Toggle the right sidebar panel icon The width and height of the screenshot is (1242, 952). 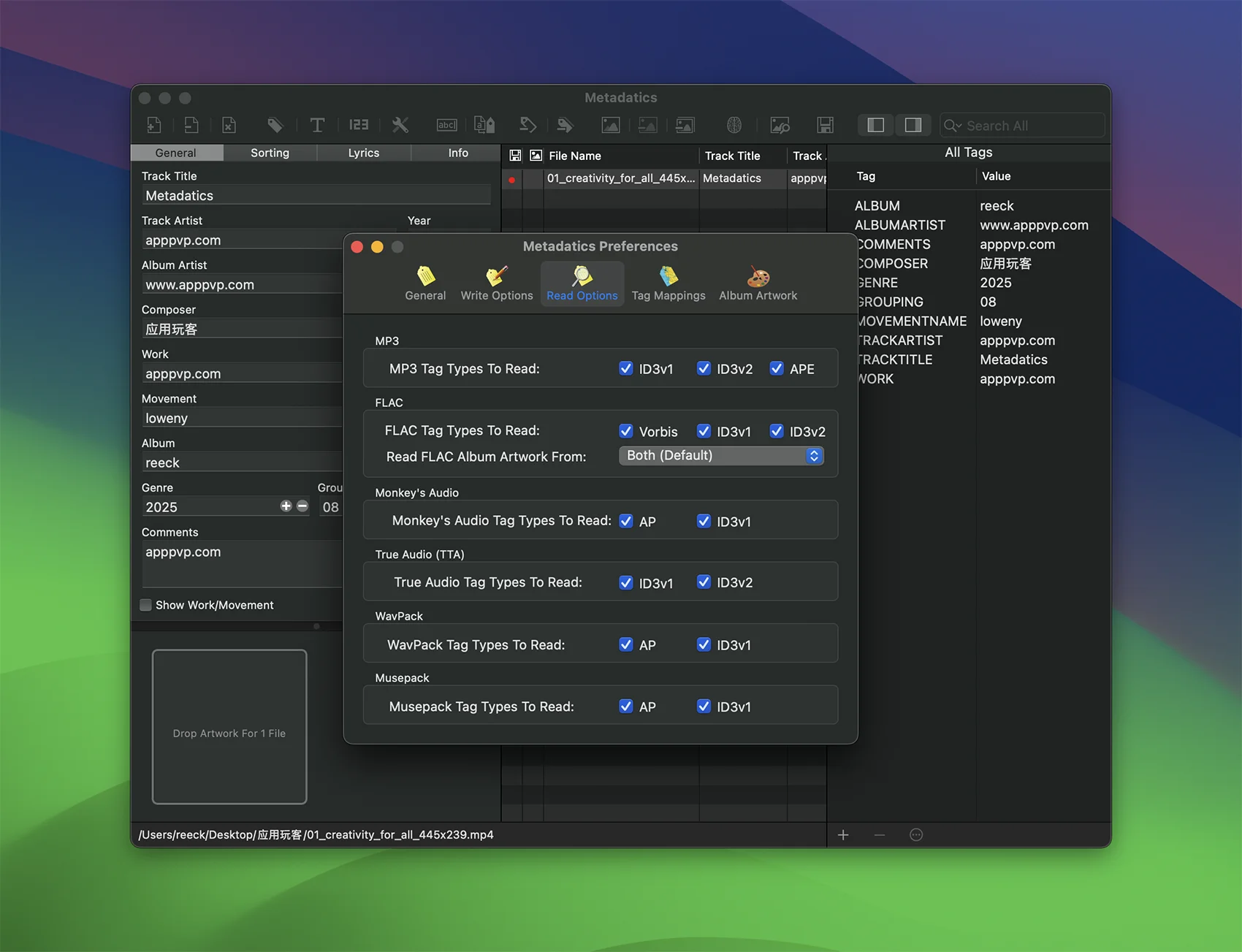pos(913,125)
